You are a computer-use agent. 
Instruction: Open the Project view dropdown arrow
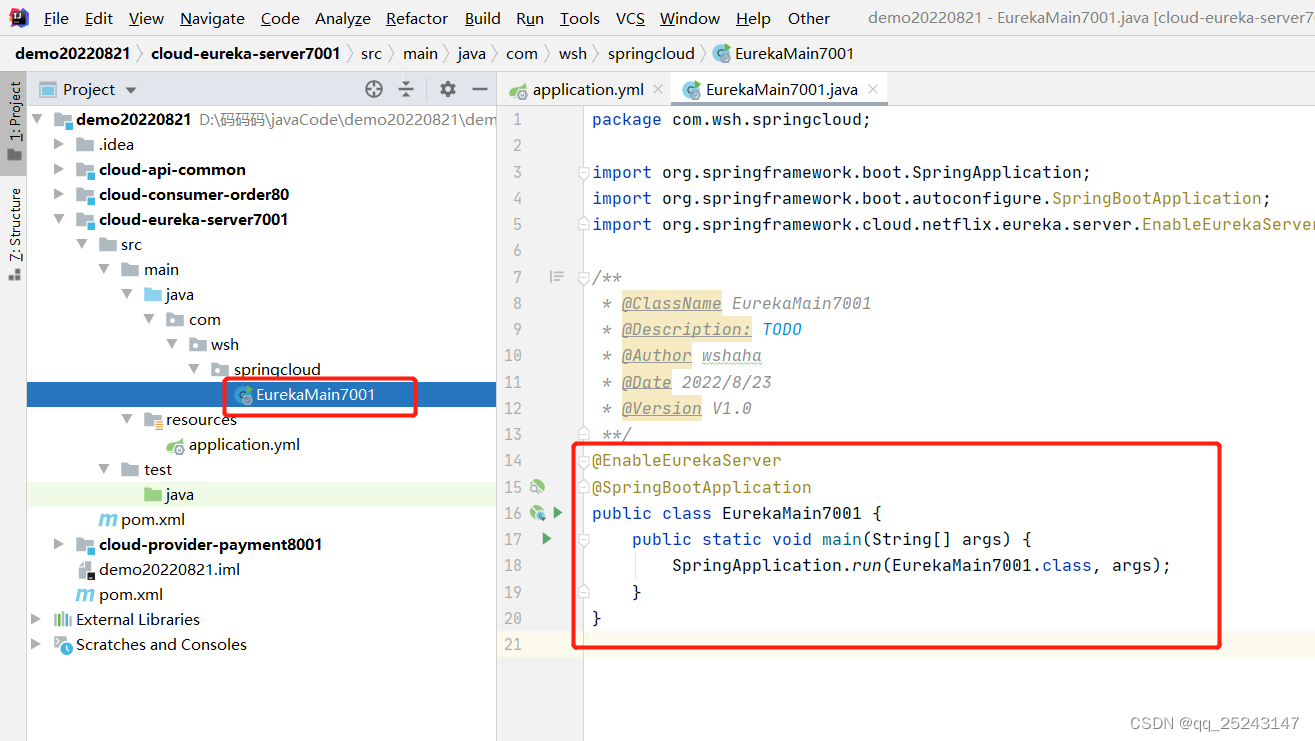coord(131,90)
